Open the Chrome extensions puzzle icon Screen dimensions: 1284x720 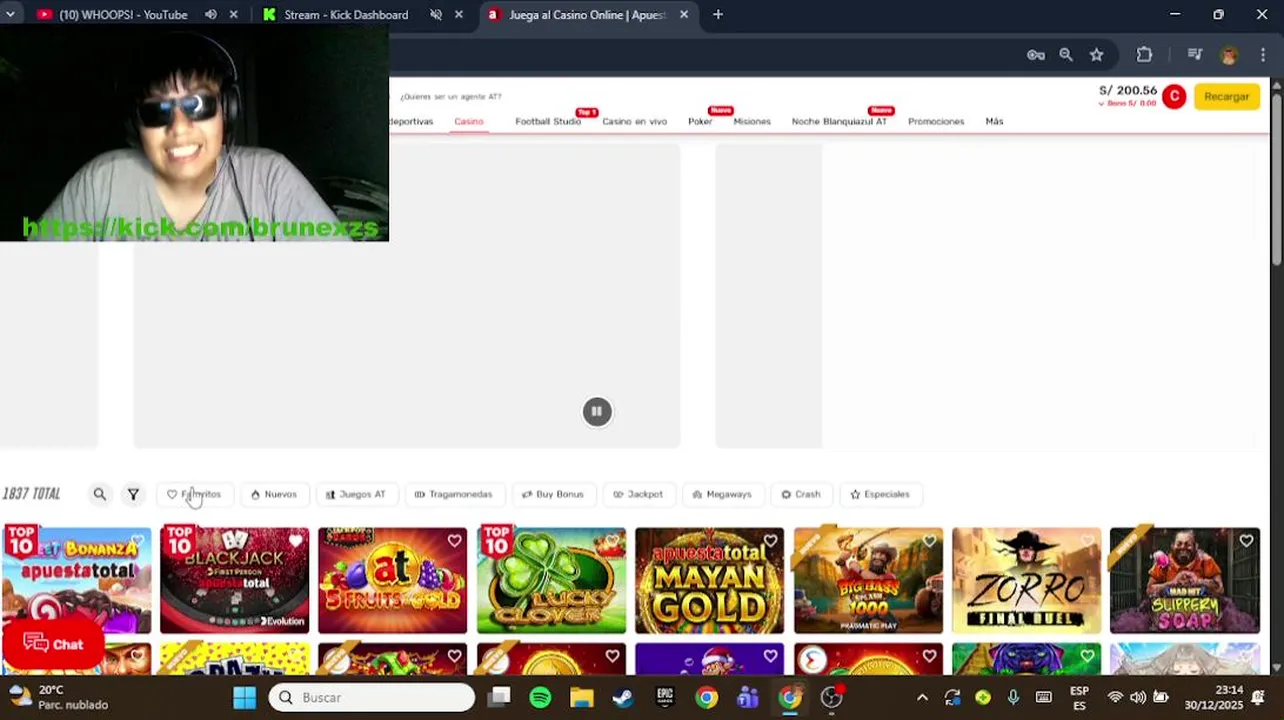coord(1144,55)
